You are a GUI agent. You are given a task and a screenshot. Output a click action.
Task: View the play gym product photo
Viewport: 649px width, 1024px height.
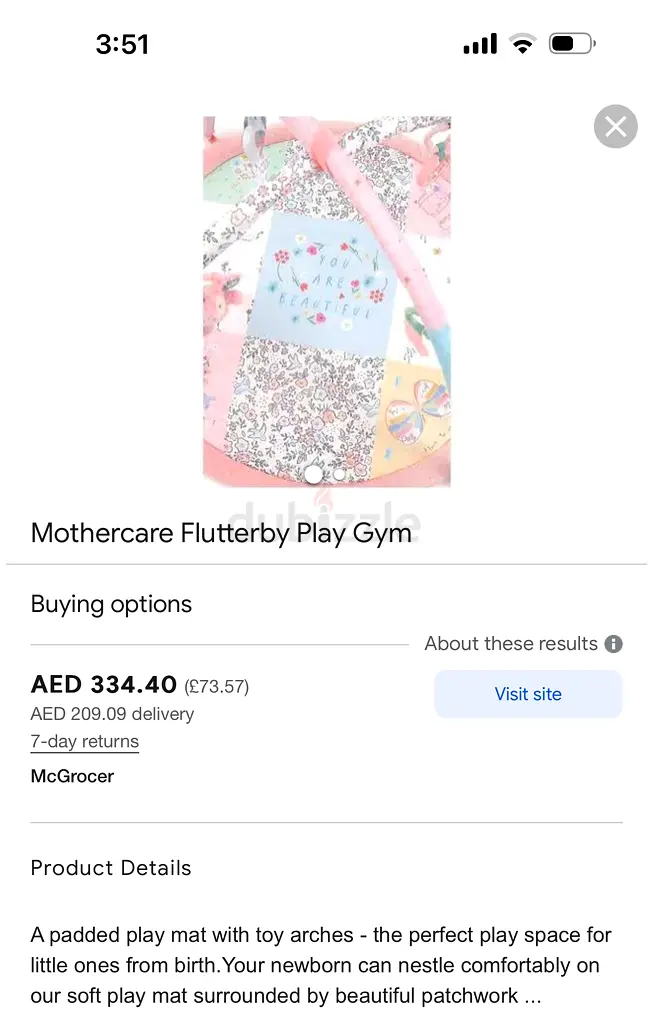click(326, 300)
